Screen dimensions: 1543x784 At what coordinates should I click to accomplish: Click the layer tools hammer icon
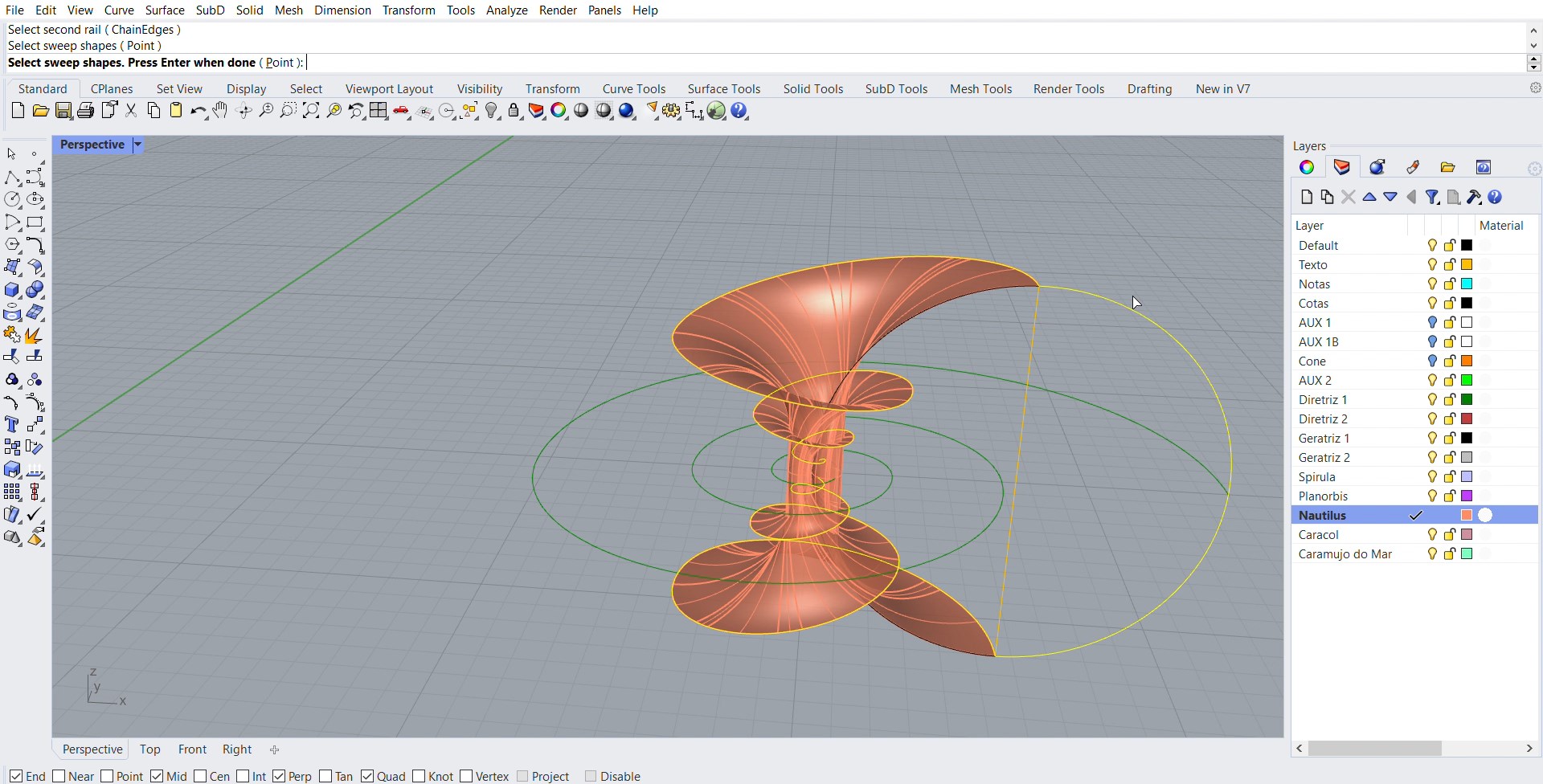[x=1474, y=197]
